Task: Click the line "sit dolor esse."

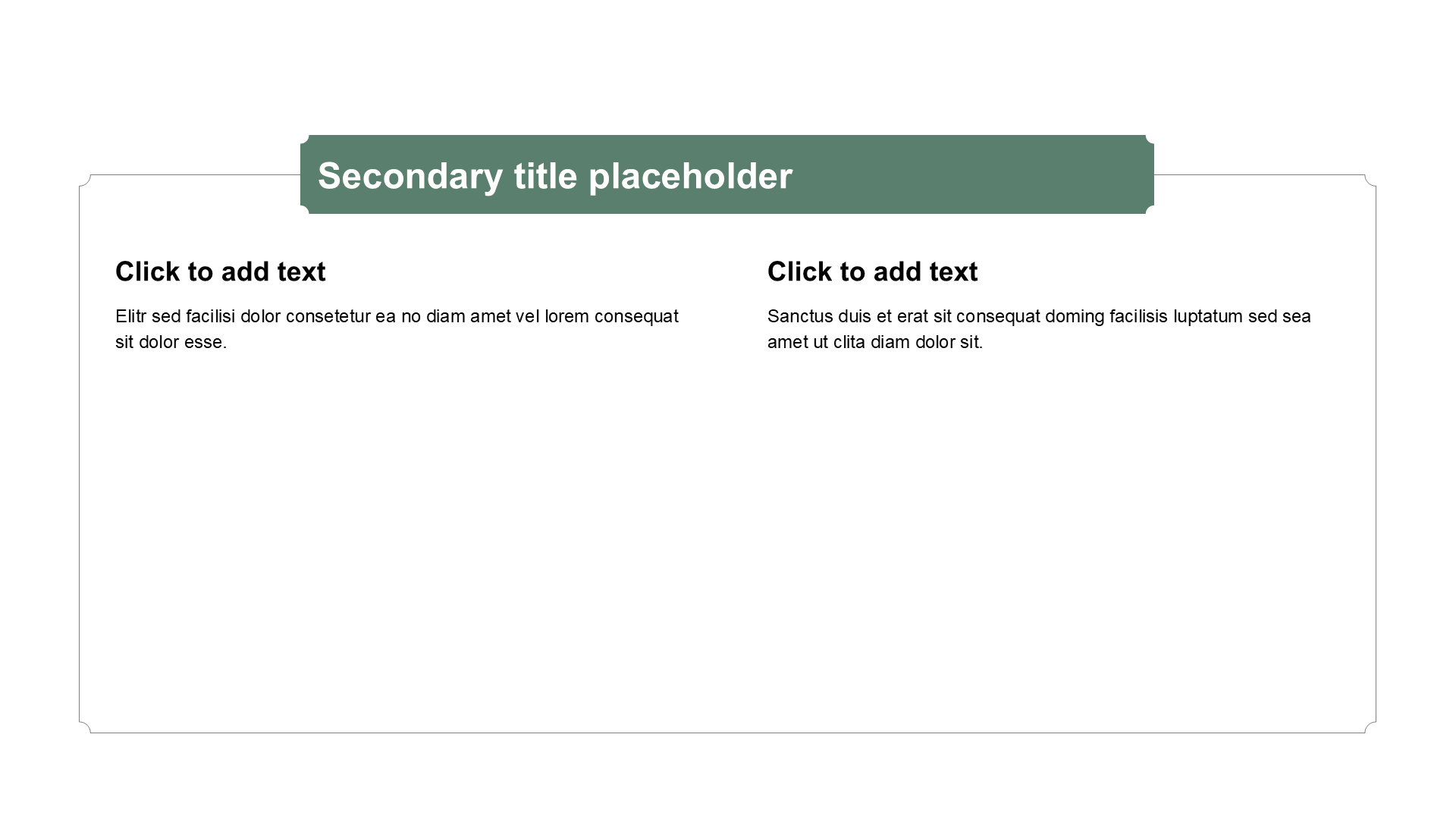Action: coord(171,342)
